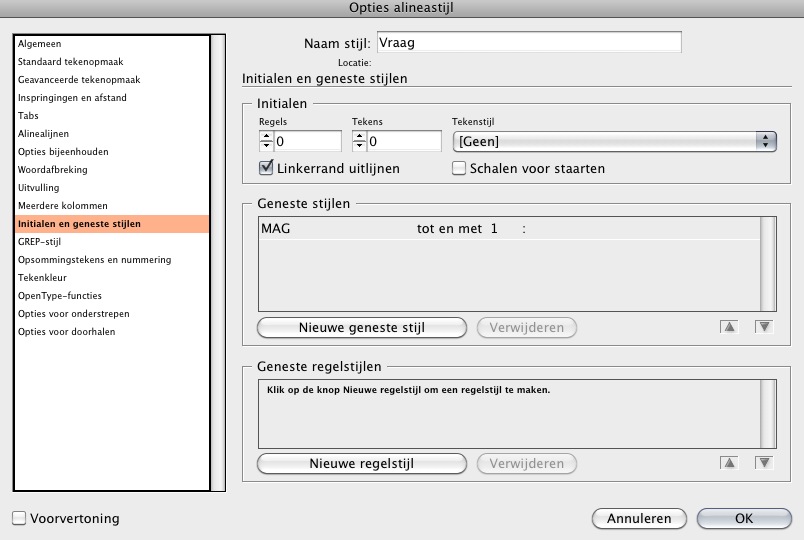This screenshot has width=804, height=540.
Task: Click down arrow in Geneste regelstijlen section
Action: [x=764, y=463]
